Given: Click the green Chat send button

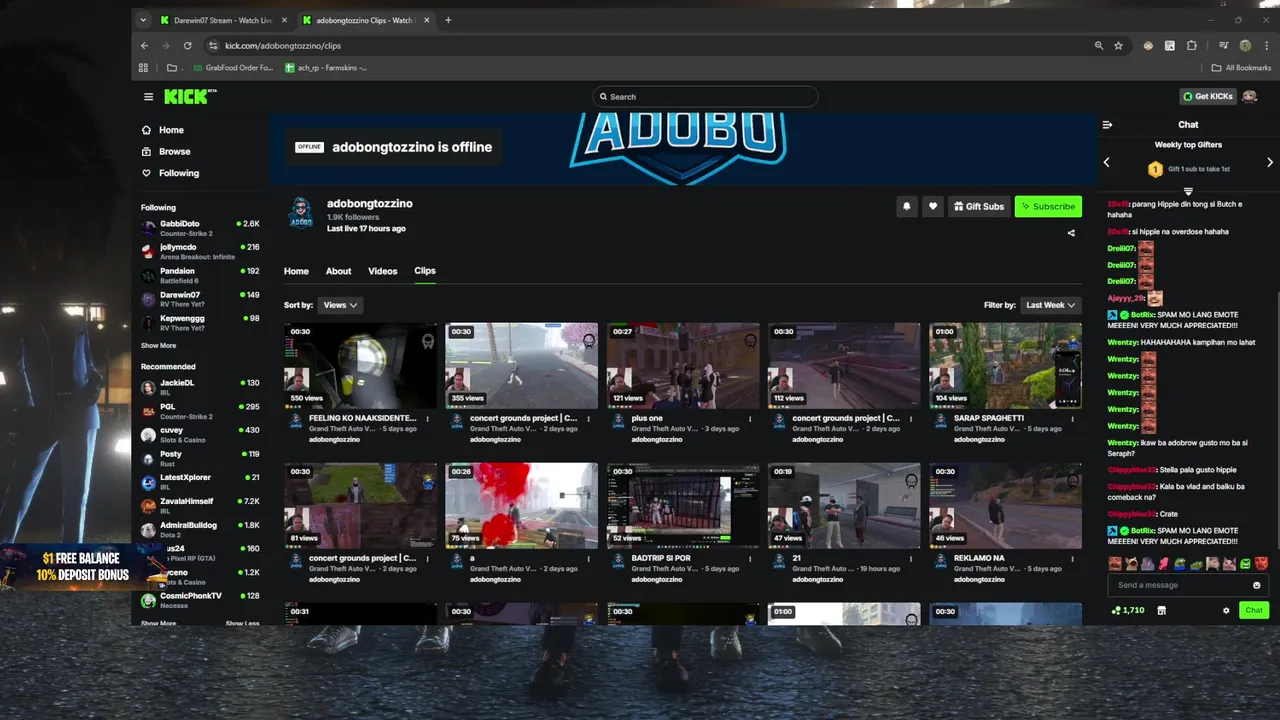Looking at the screenshot, I should coord(1254,610).
